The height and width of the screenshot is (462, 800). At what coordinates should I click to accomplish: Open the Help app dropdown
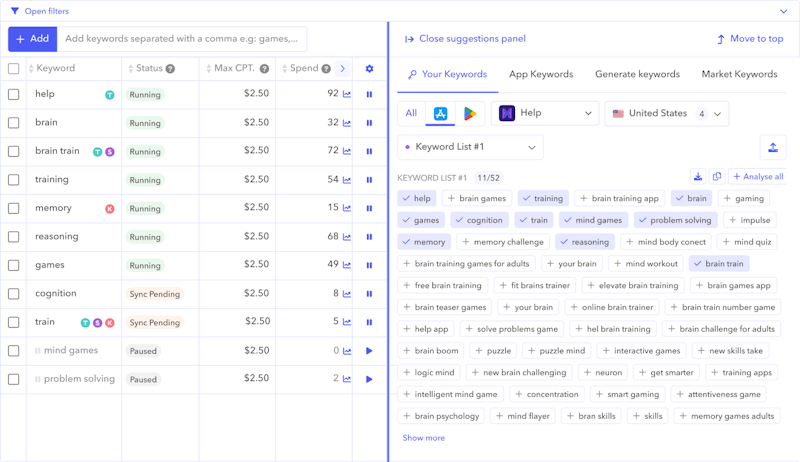point(545,114)
